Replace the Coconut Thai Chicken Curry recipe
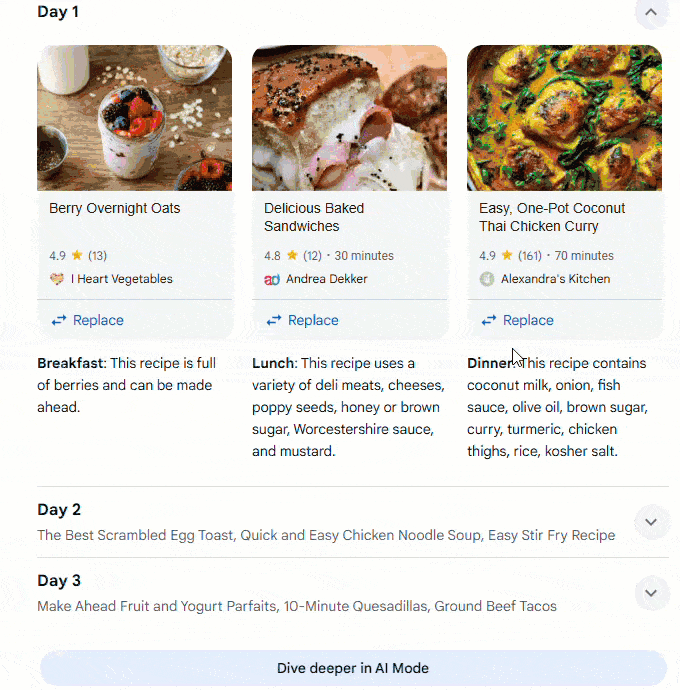The height and width of the screenshot is (690, 680). pyautogui.click(x=528, y=320)
